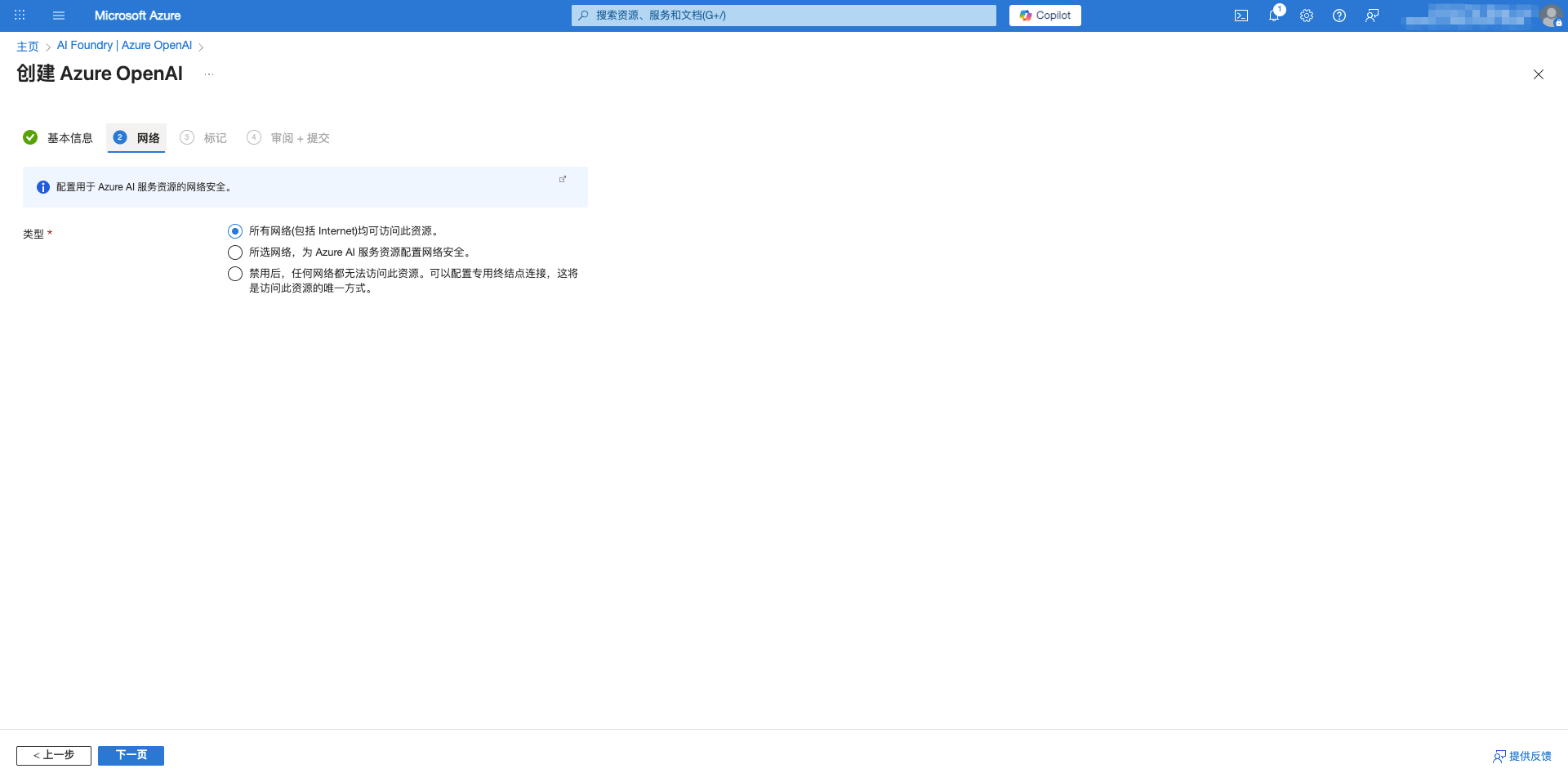Click the resource search input field
Screen dimensions: 1568x782
click(782, 15)
